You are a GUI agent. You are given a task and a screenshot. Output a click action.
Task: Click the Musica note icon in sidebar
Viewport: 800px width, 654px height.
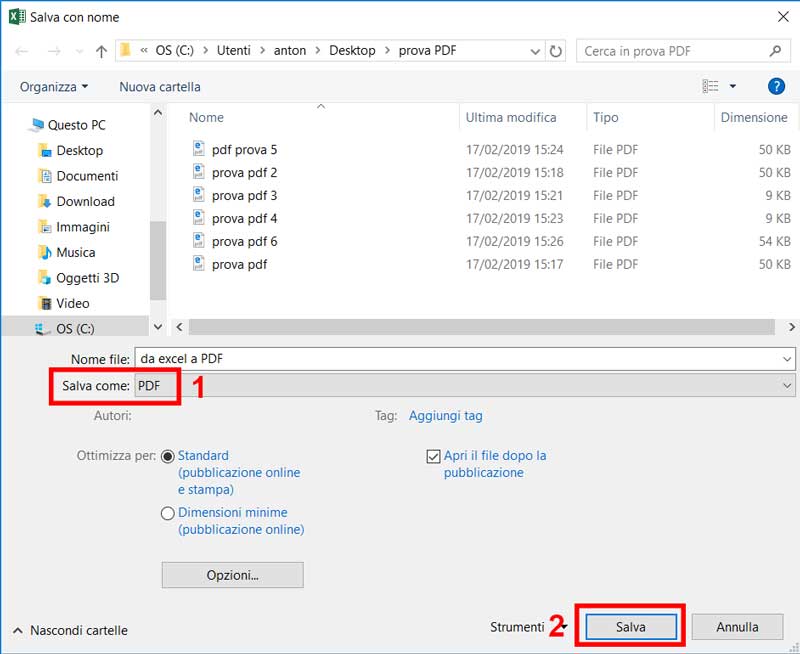tap(45, 253)
